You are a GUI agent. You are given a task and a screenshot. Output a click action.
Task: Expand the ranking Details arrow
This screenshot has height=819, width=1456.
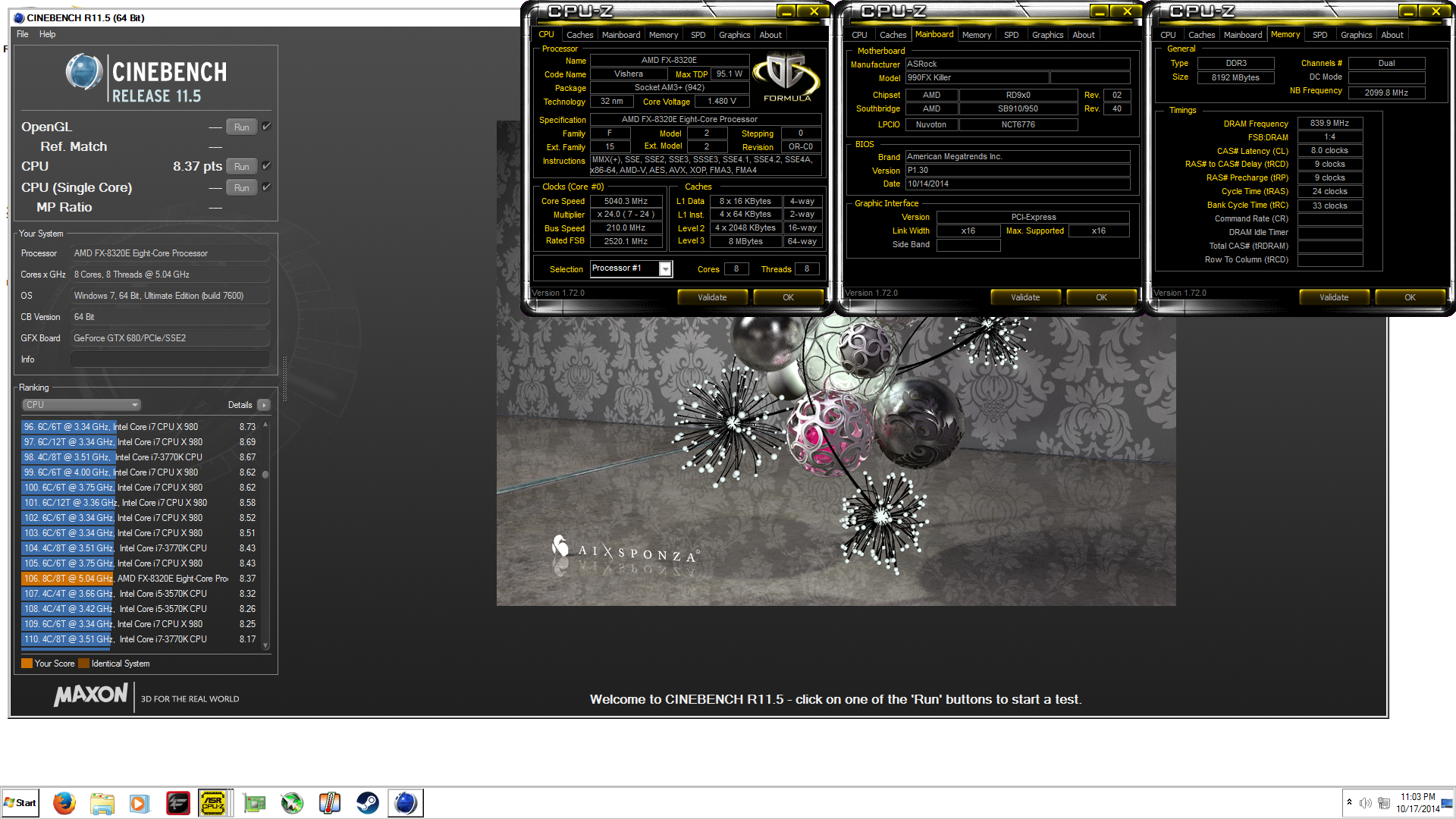click(264, 405)
